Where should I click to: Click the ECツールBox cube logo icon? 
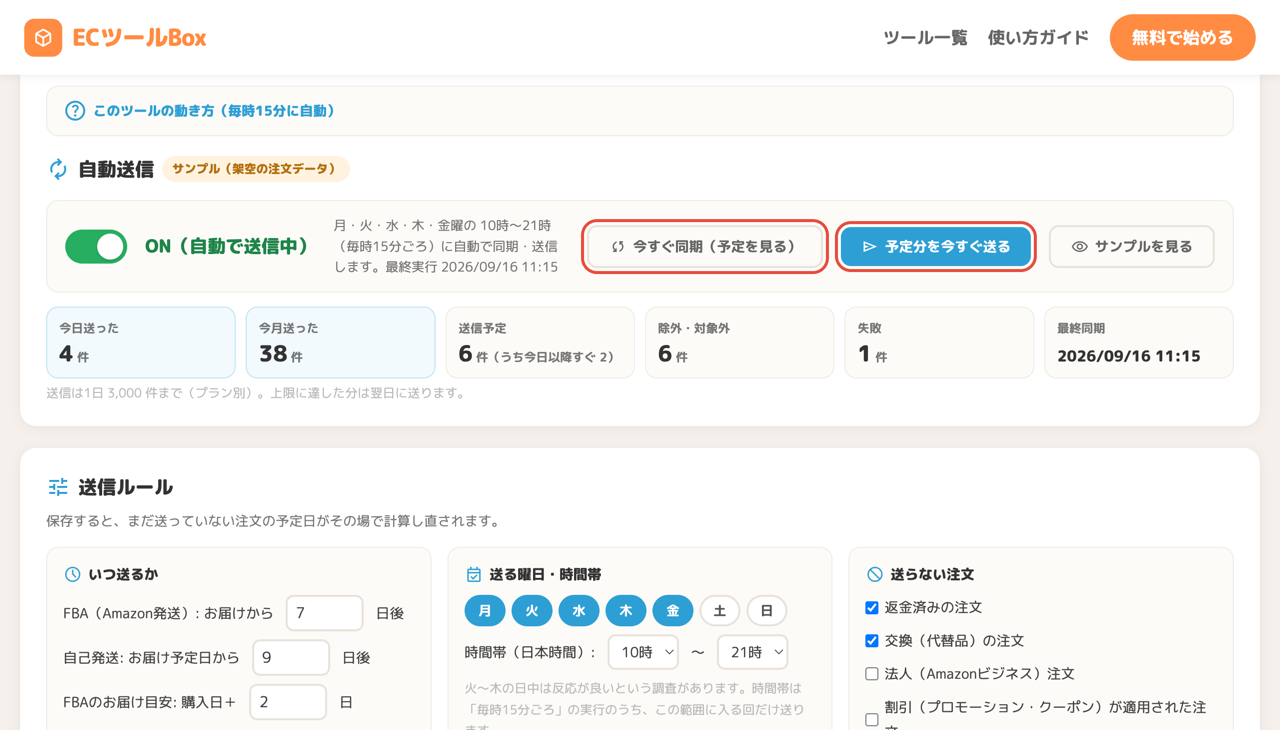pyautogui.click(x=43, y=38)
